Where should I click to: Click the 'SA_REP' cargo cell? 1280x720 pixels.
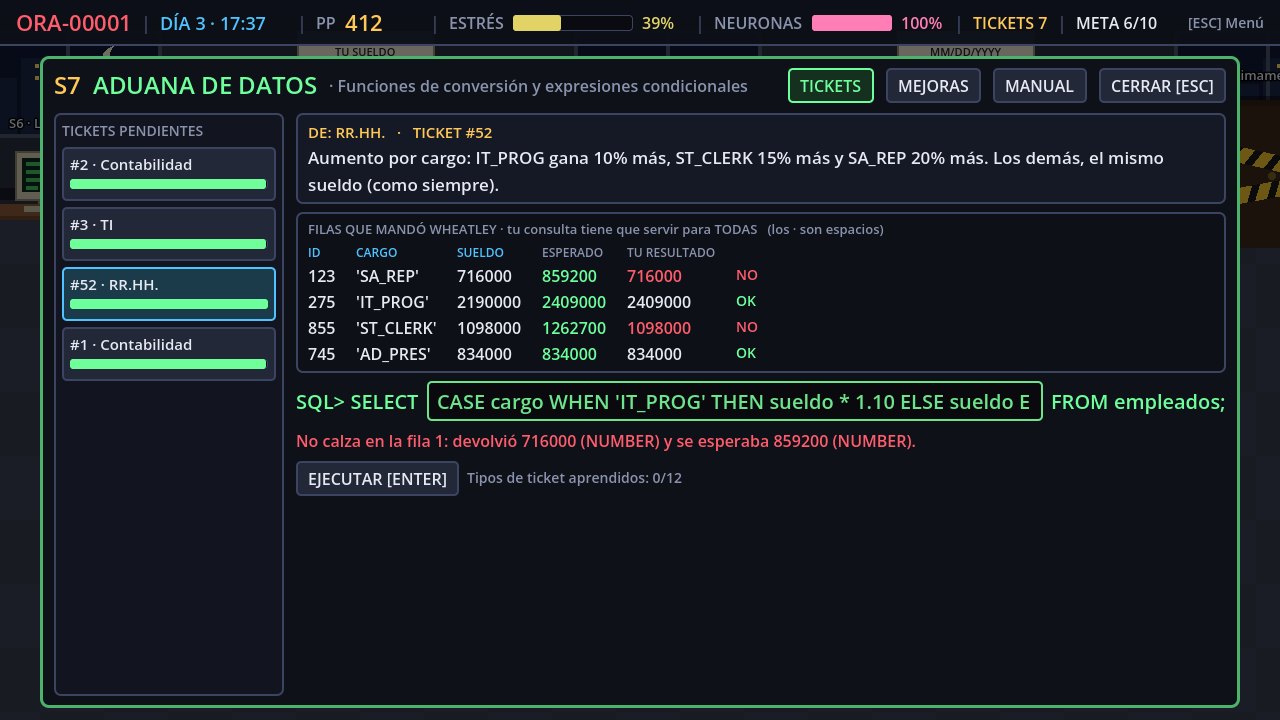point(387,276)
